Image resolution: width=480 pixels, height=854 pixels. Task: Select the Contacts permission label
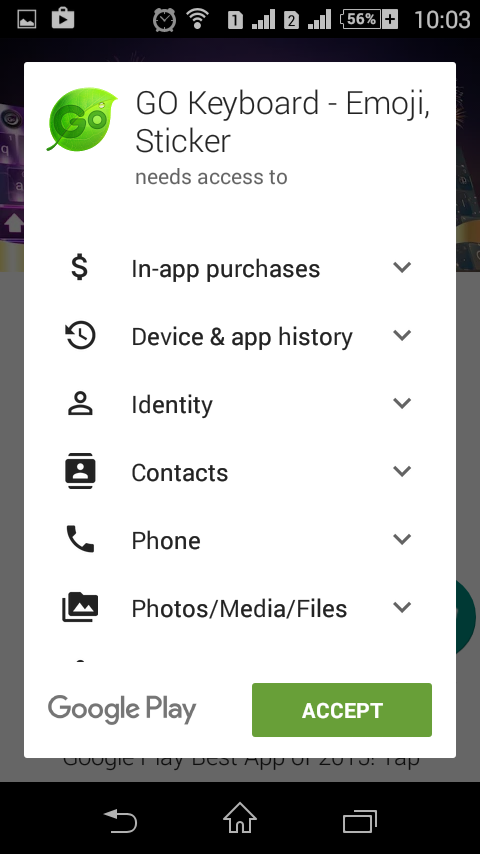pos(180,473)
